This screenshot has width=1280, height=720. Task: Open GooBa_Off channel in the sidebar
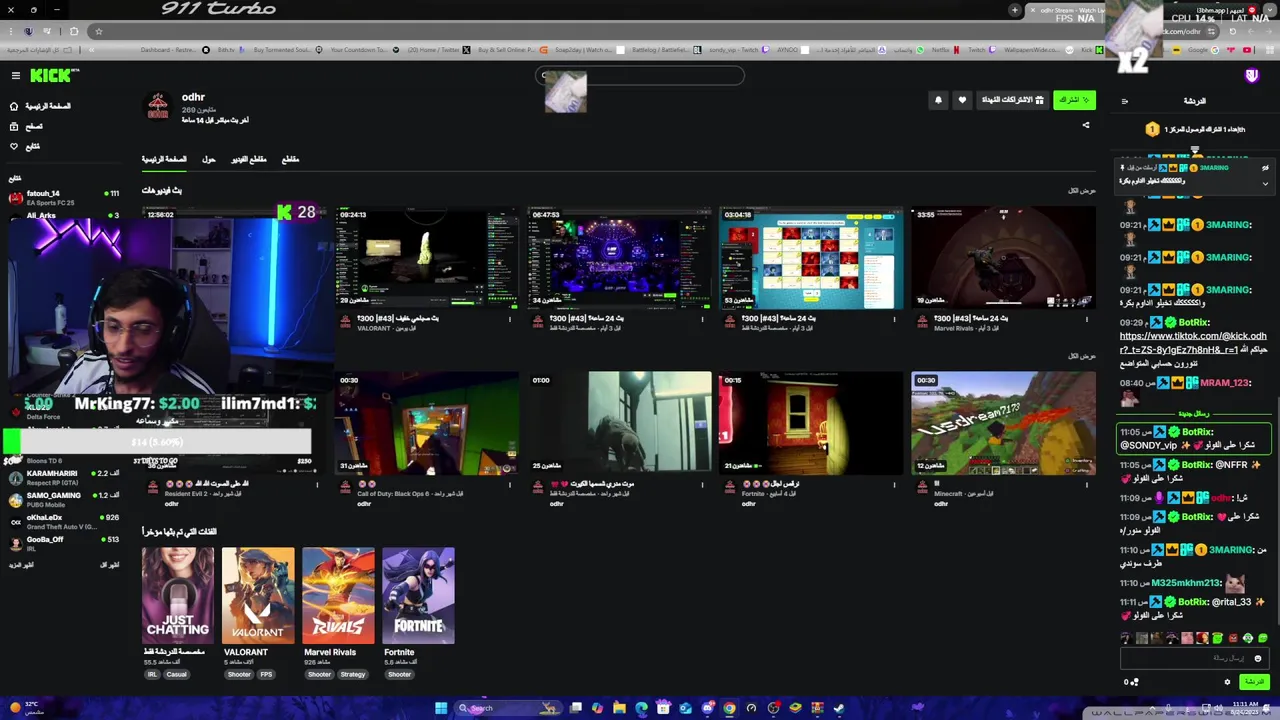(62, 543)
